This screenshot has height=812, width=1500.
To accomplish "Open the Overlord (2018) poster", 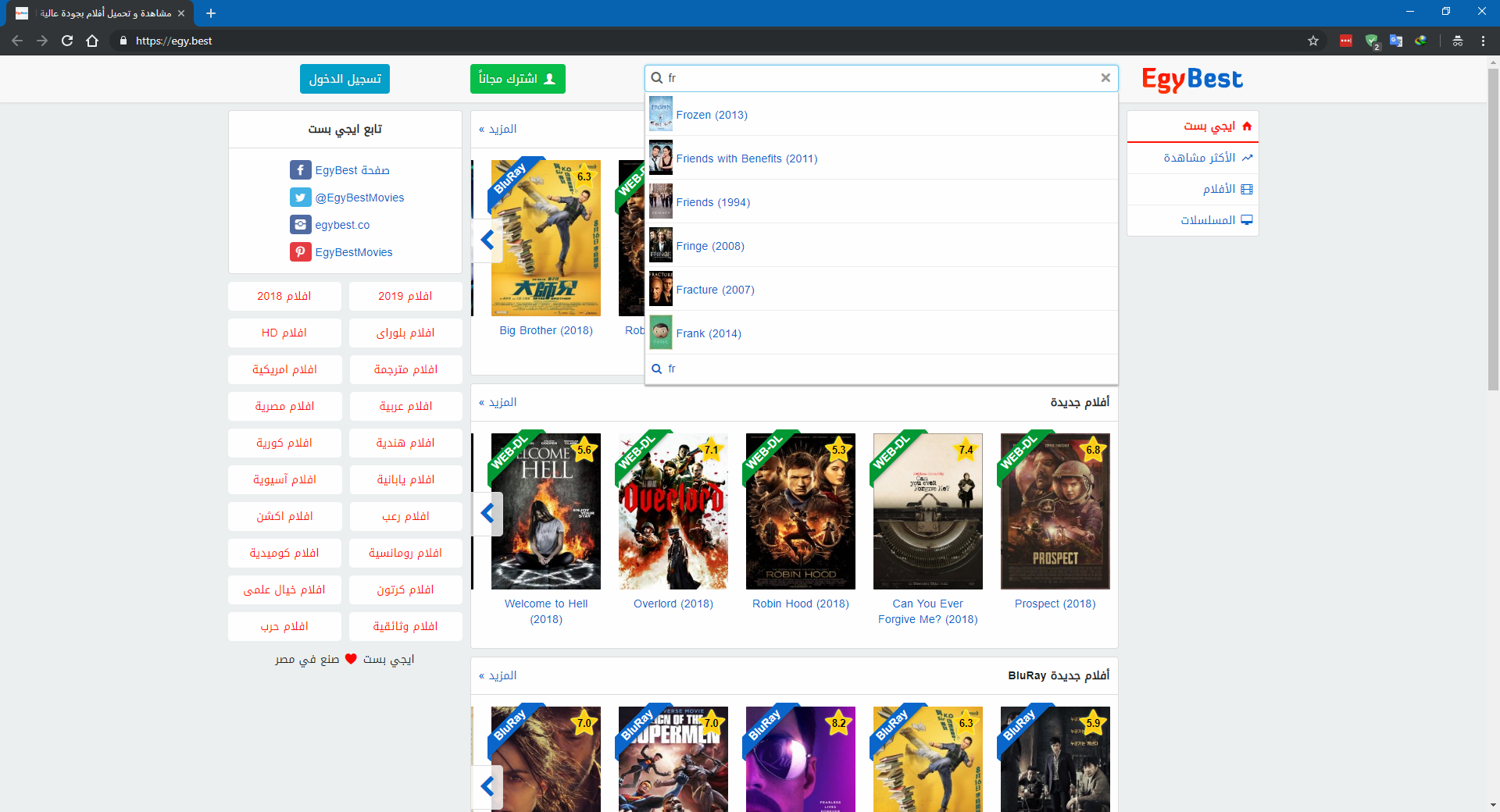I will 673,511.
